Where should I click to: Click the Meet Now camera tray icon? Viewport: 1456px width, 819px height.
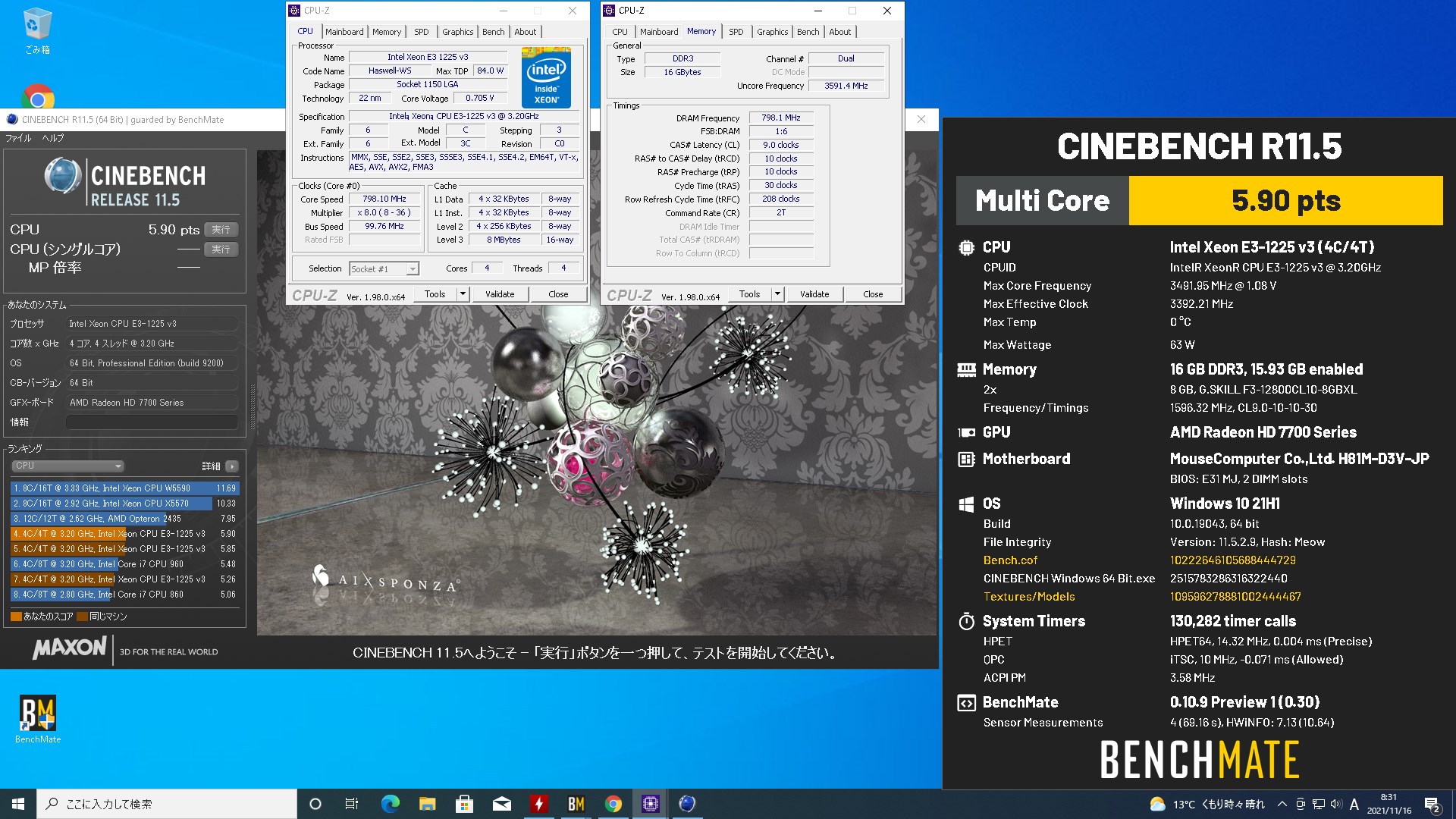coord(1301,804)
